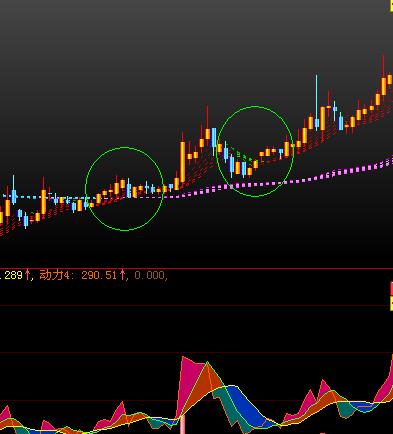Click the yellow marker at chart's top-right corner
Image resolution: width=393 pixels, height=434 pixels.
point(391,6)
